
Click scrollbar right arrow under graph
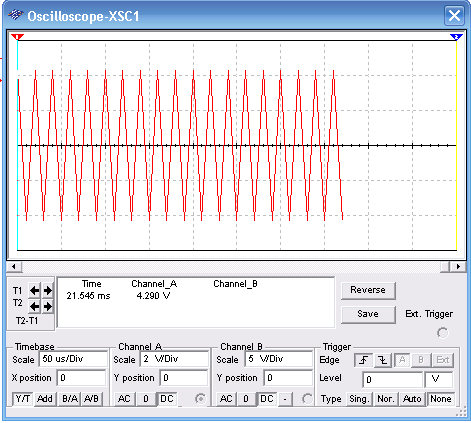click(x=458, y=266)
